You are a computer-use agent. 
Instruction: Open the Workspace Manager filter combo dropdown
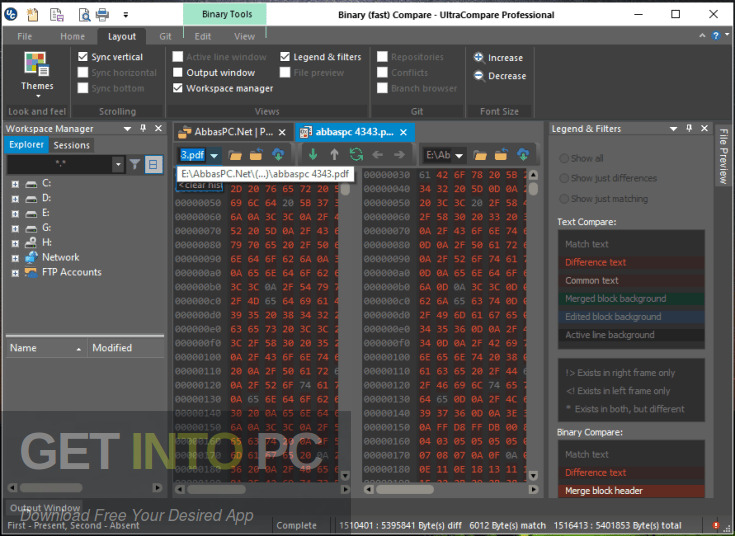click(x=118, y=164)
